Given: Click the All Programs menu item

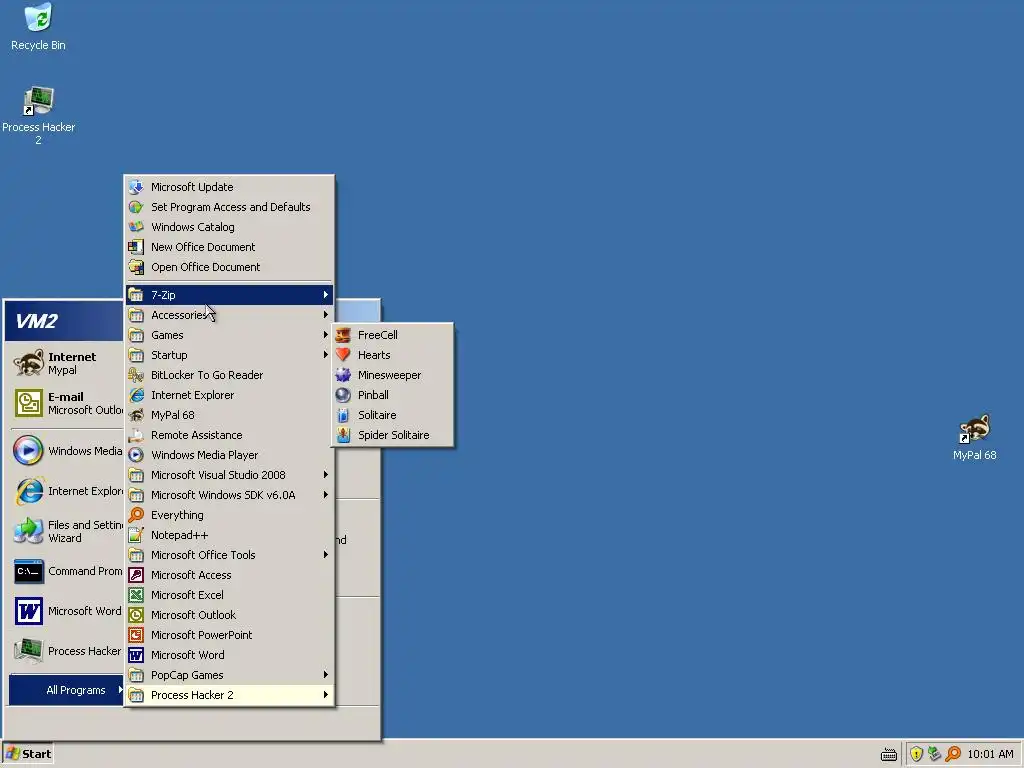Looking at the screenshot, I should pos(67,690).
